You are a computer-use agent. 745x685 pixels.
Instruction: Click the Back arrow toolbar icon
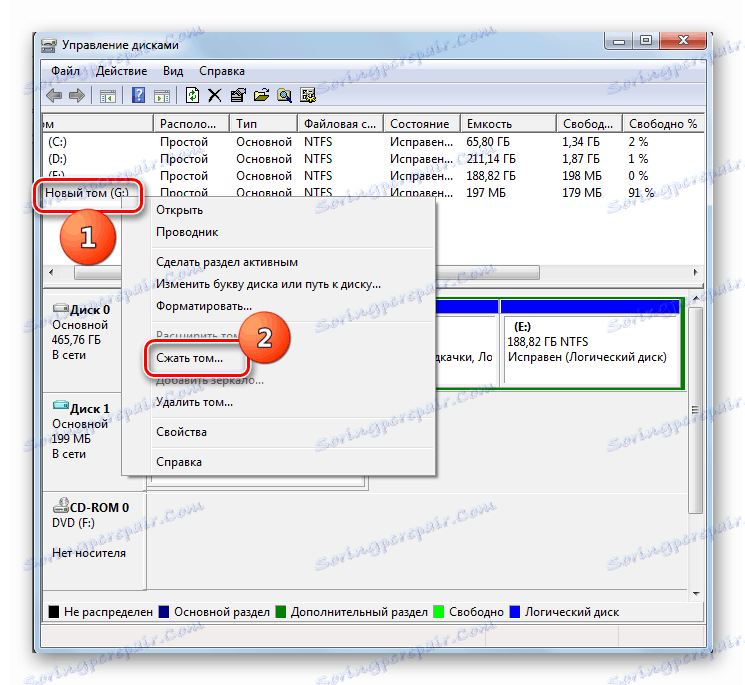point(54,95)
